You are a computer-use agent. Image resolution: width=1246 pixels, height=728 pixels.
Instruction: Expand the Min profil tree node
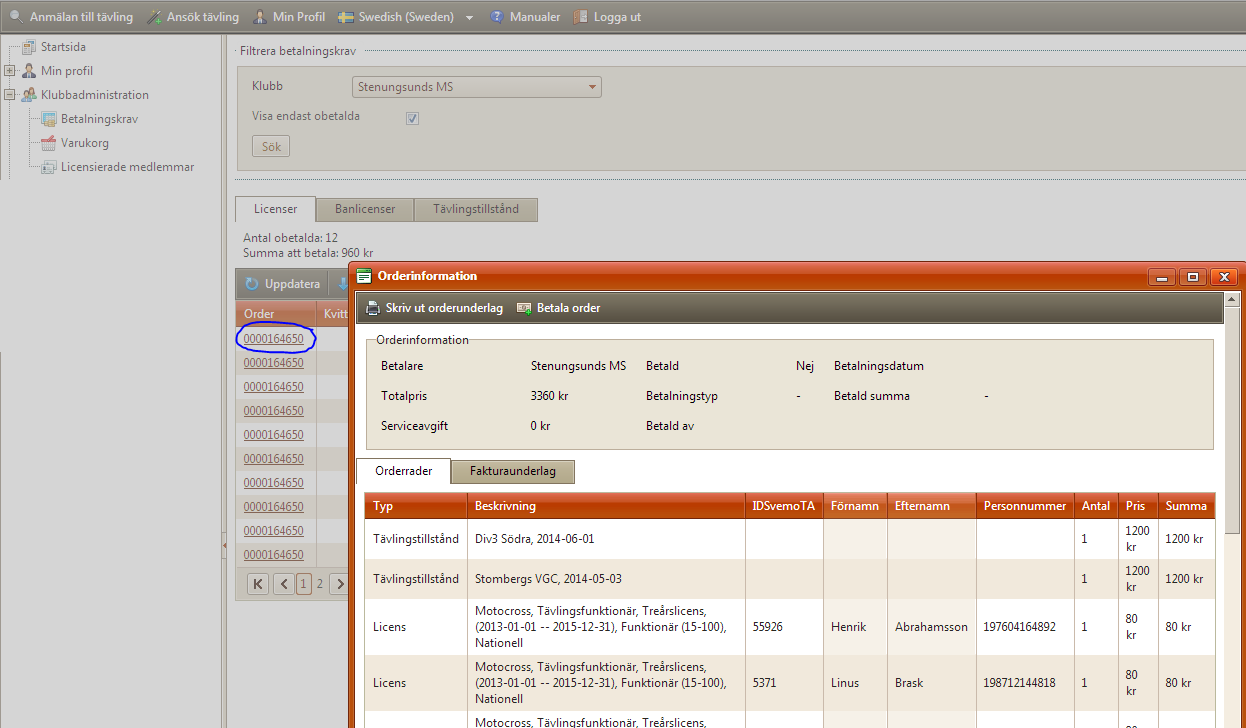click(10, 71)
